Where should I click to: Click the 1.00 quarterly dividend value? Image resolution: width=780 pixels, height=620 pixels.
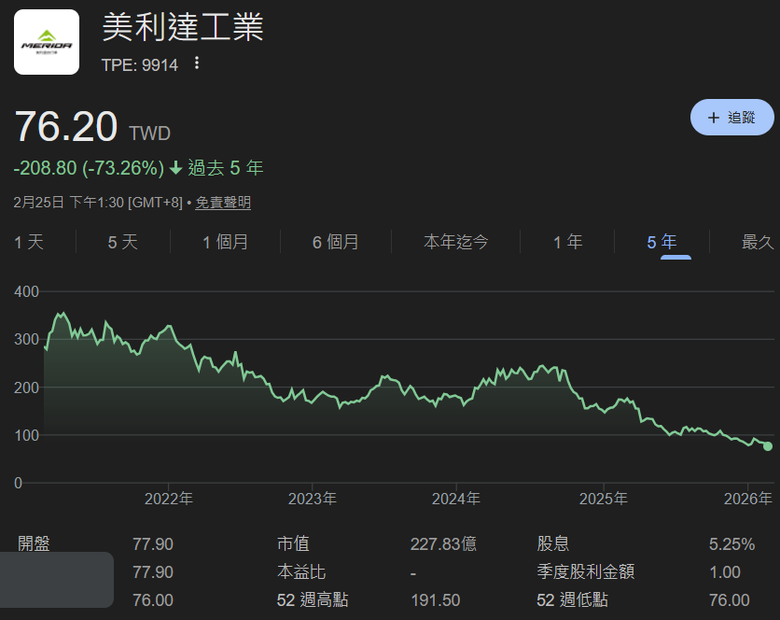[x=725, y=572]
